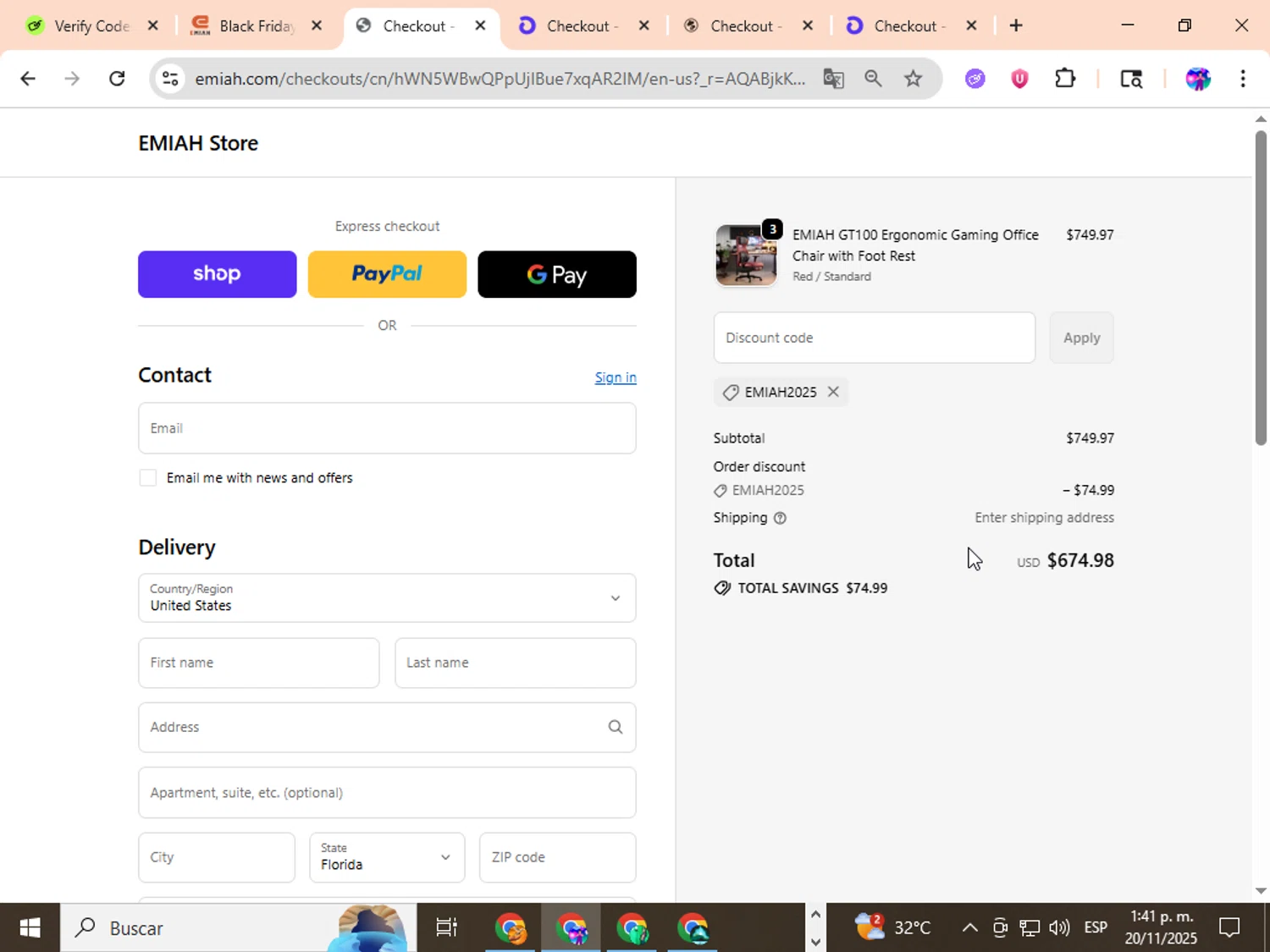Open the zoom magnifier icon in address bar
Image resolution: width=1270 pixels, height=952 pixels.
click(x=873, y=79)
